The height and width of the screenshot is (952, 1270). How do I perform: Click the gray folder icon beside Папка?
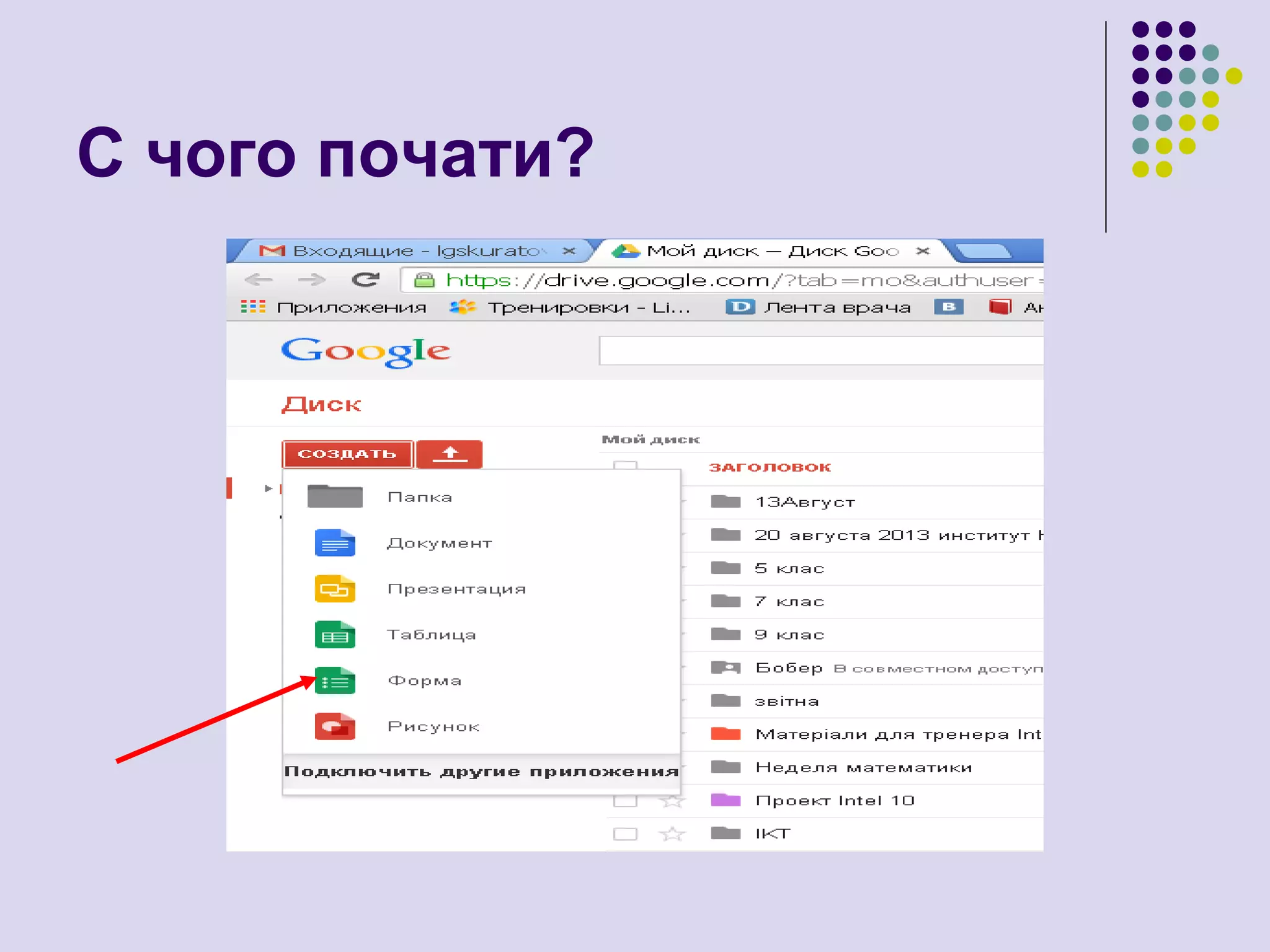click(x=335, y=496)
